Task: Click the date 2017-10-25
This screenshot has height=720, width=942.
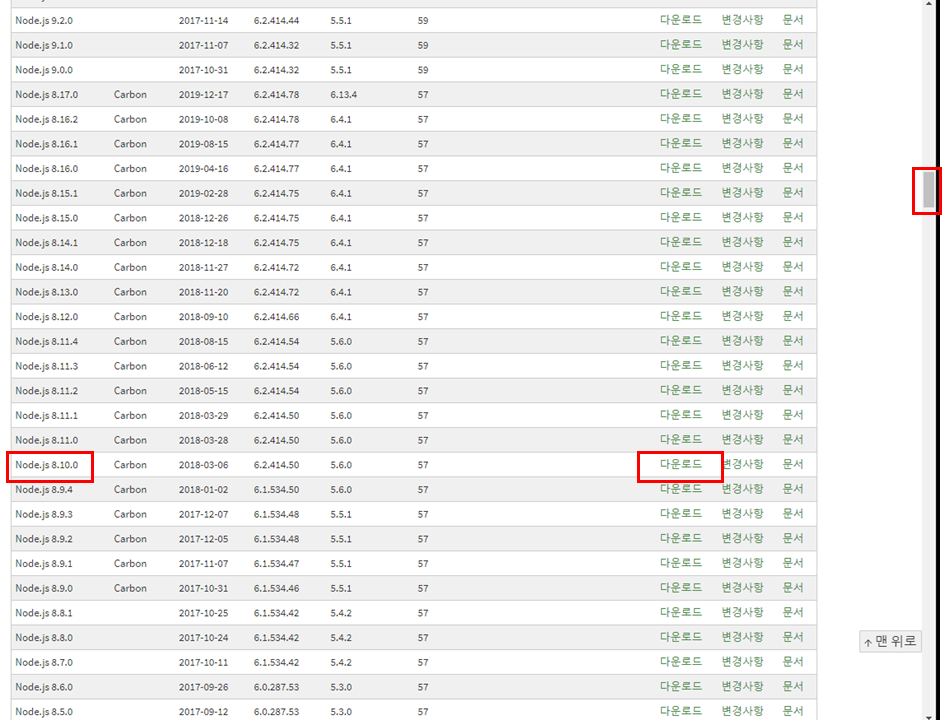Action: point(204,613)
